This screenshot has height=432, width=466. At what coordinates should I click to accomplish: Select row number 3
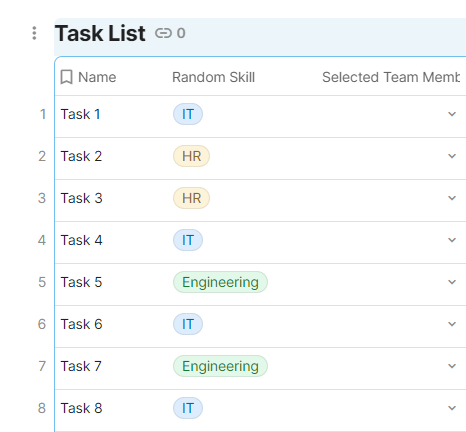[42, 198]
